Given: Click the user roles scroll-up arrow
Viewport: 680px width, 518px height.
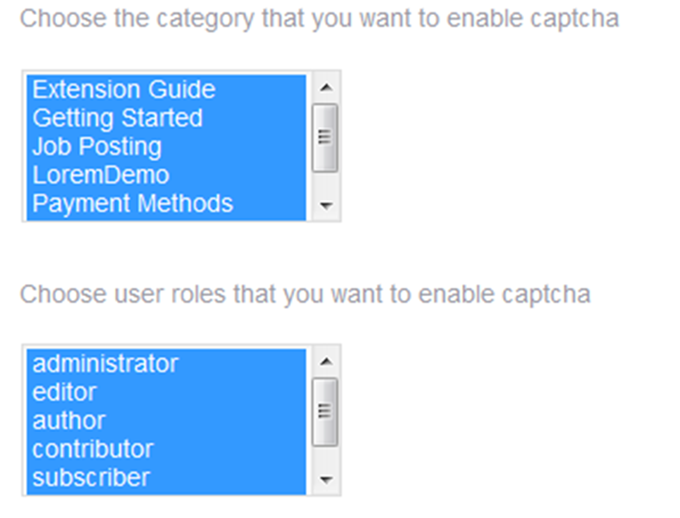Looking at the screenshot, I should coord(325,362).
